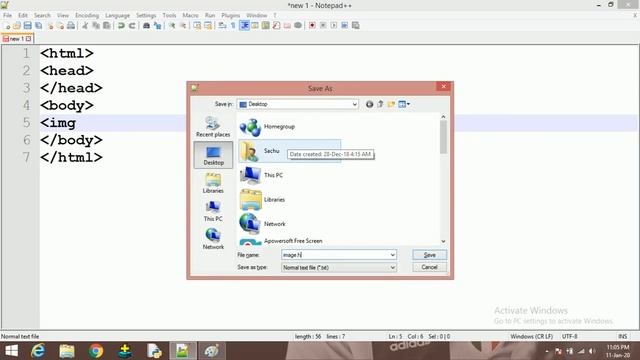Click the Start Recording macro icon

click(312, 25)
